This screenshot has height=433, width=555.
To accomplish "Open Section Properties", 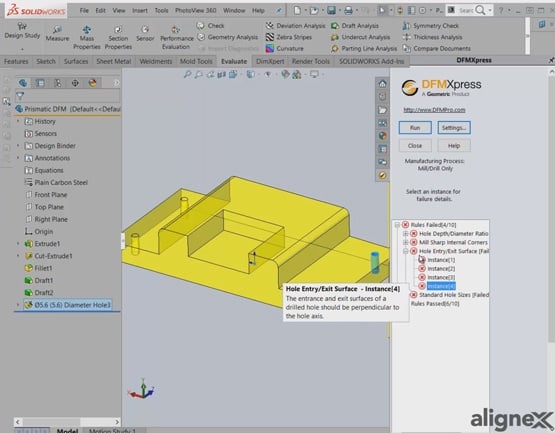I will click(x=118, y=37).
